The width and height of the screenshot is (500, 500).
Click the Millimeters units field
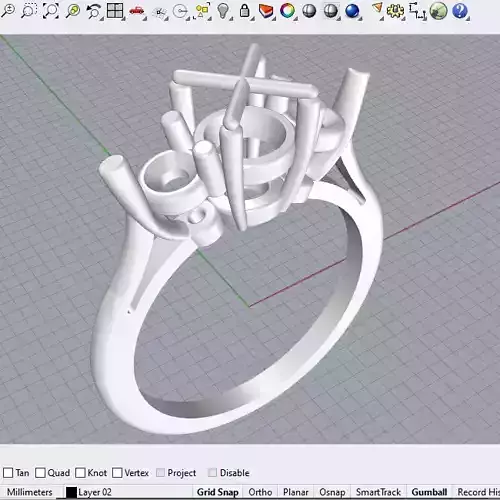coord(30,492)
